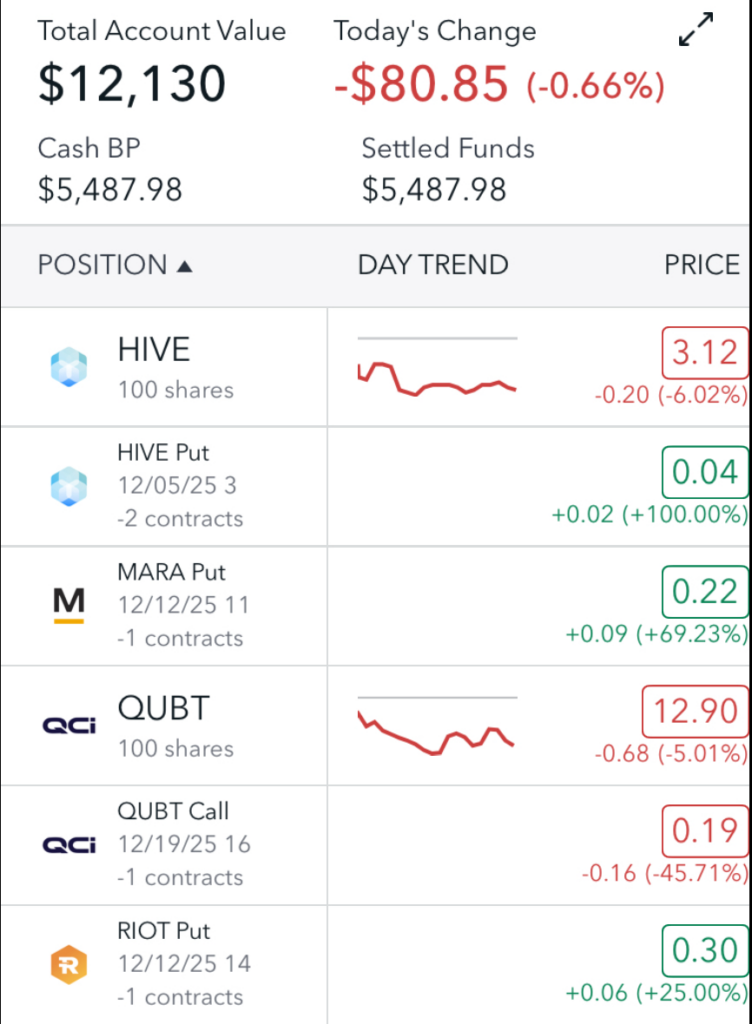
Task: Open the HIVE 3.12 price badge
Action: (x=705, y=353)
